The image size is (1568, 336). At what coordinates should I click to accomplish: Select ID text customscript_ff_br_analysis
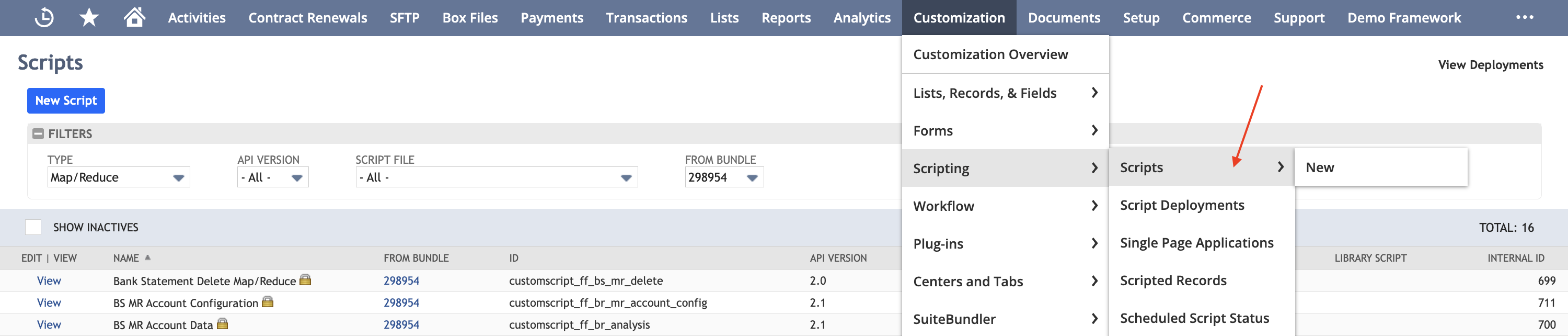(x=580, y=324)
